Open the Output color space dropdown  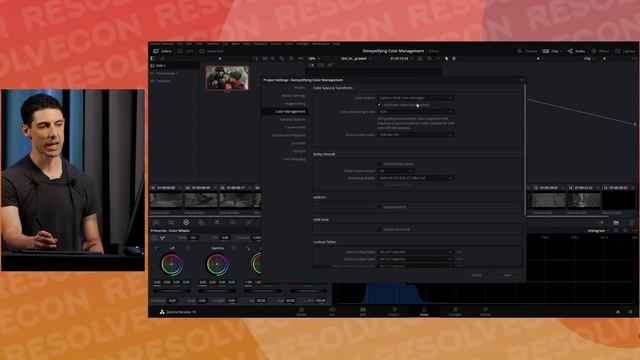415,135
